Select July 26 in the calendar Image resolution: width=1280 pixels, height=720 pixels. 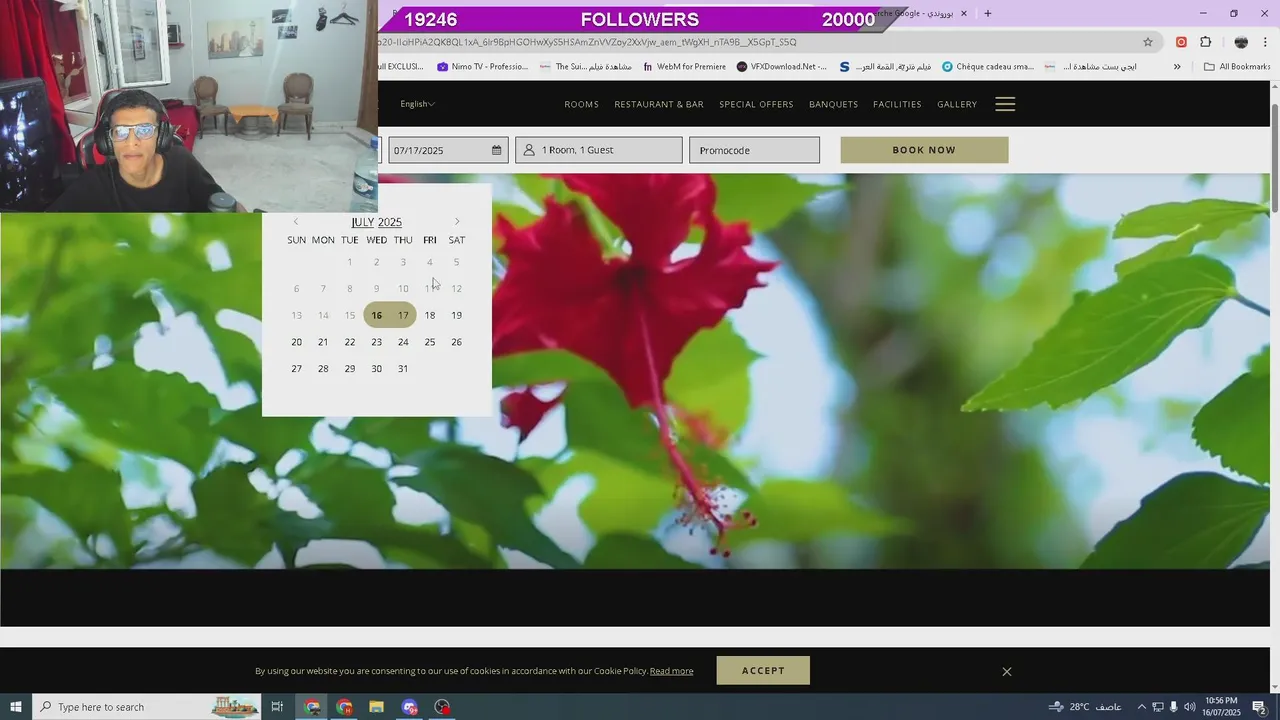(x=456, y=342)
